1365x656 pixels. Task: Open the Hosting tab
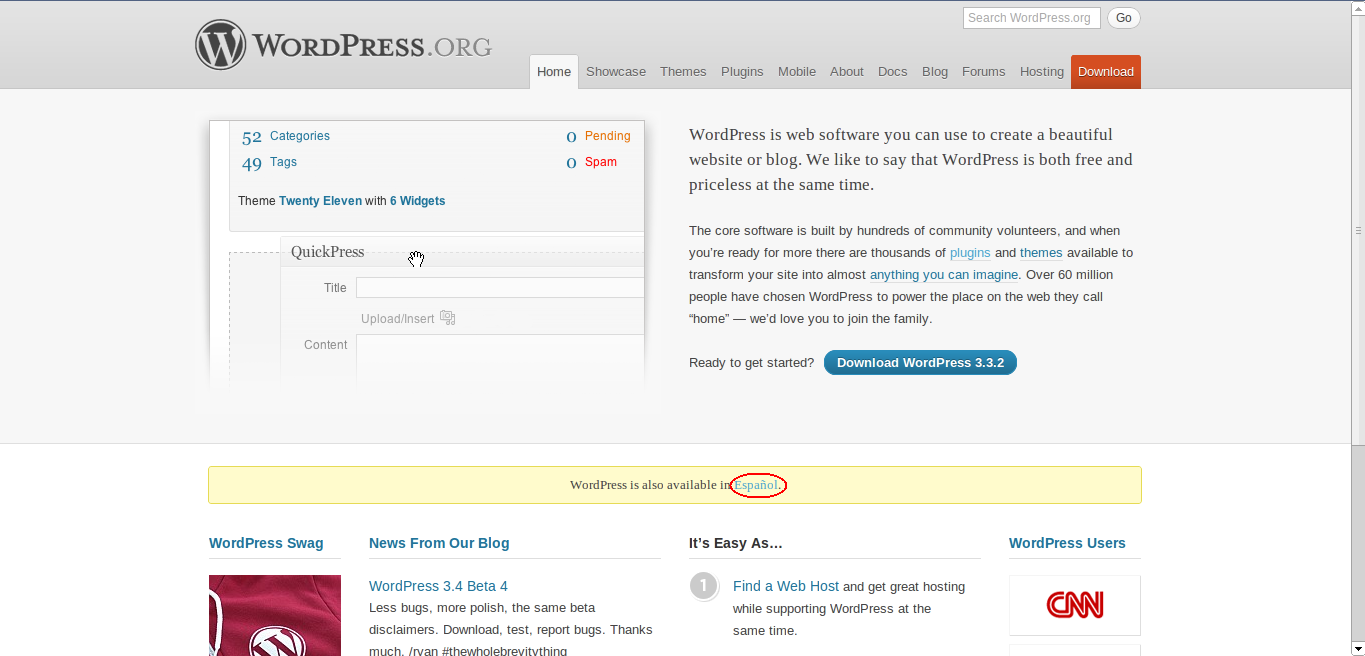coord(1042,72)
